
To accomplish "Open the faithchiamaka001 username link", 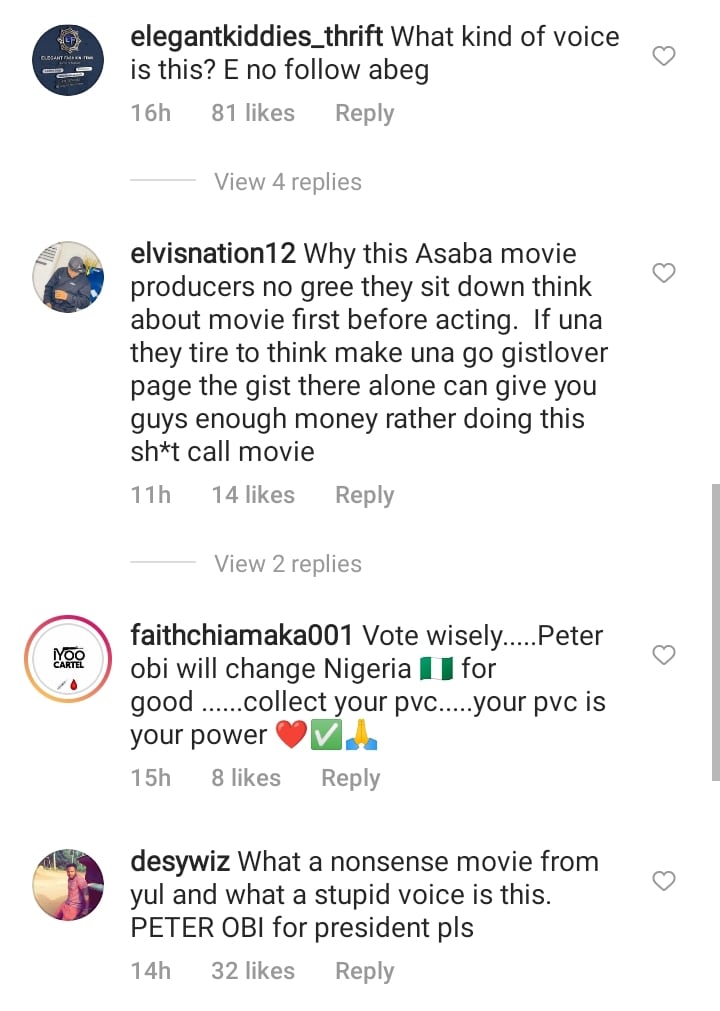I will pos(241,636).
